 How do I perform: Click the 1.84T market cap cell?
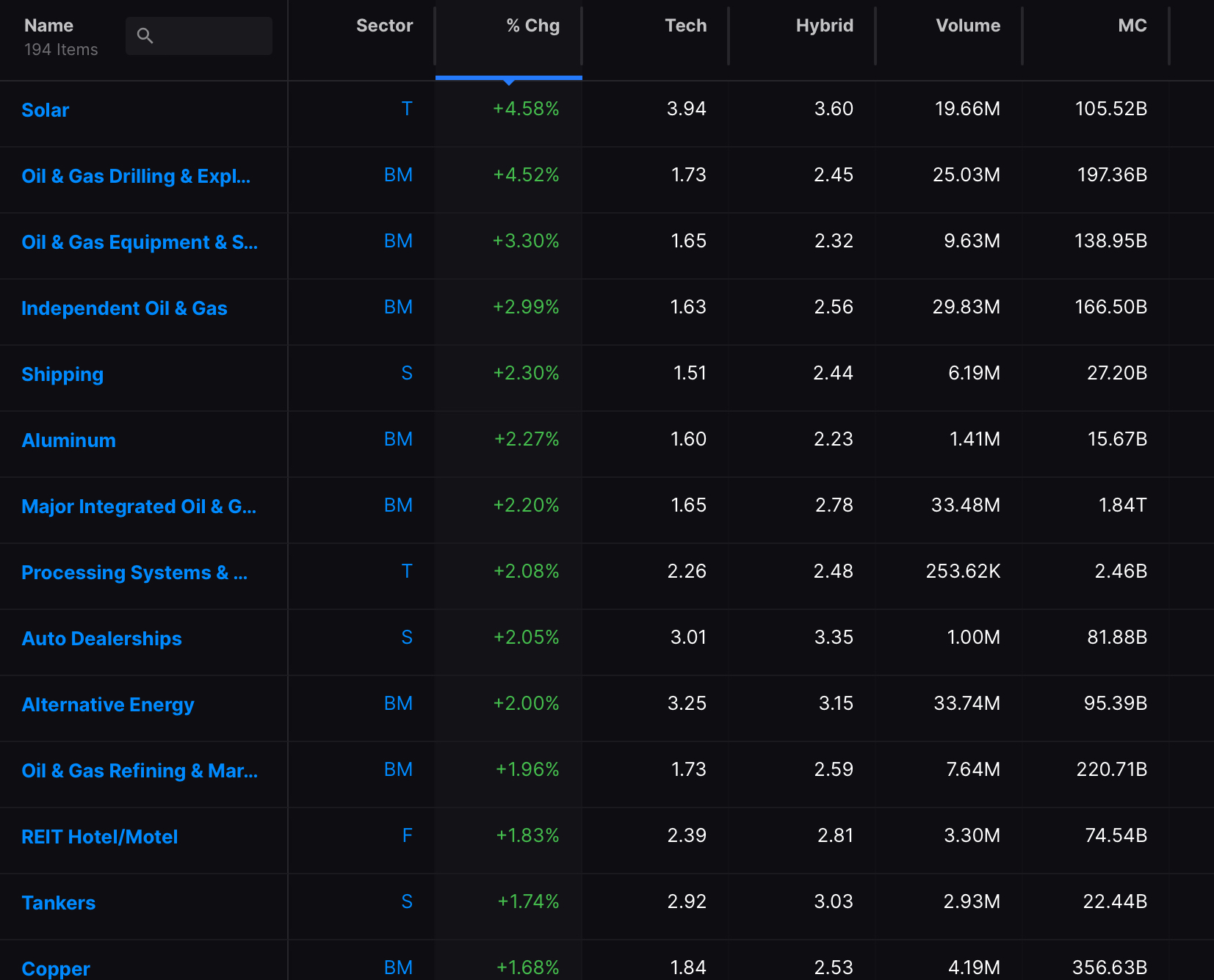click(x=1122, y=505)
